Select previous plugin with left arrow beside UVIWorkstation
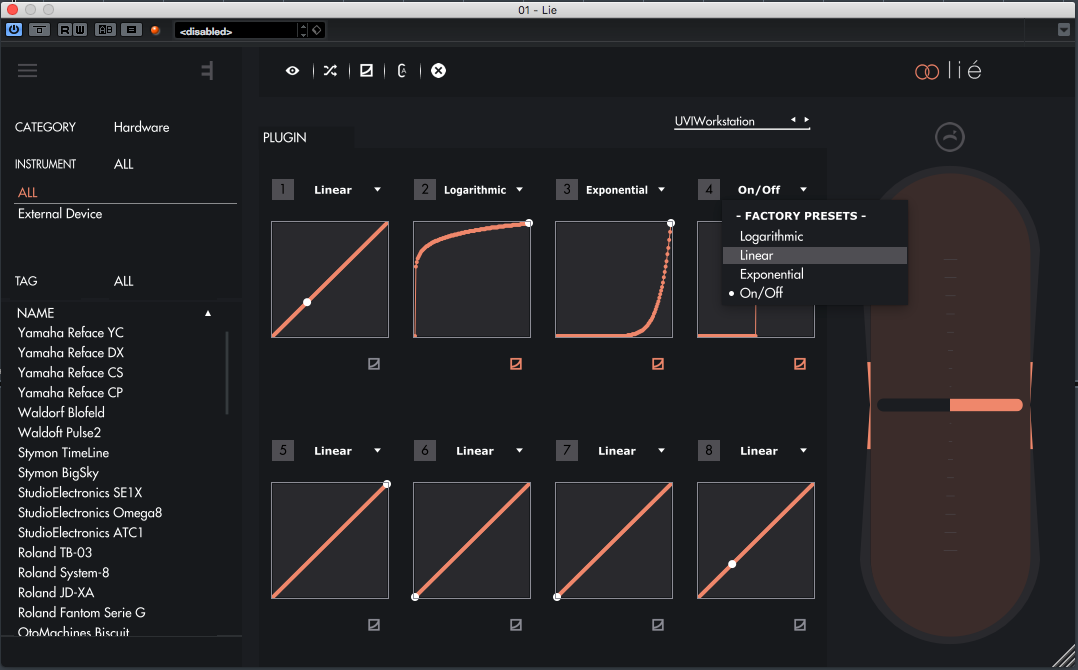Image resolution: width=1078 pixels, height=670 pixels. pyautogui.click(x=793, y=120)
